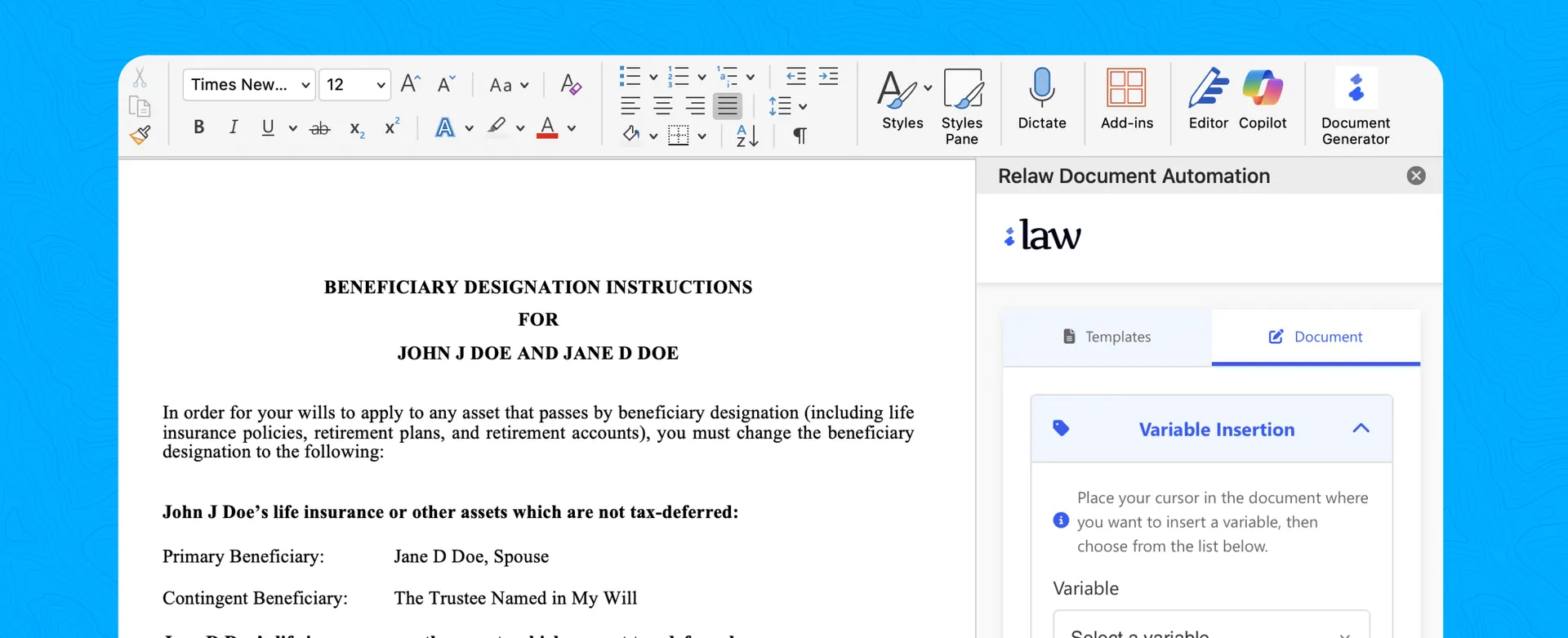Align the text to the right
Screen dimensions: 1568x638
click(695, 106)
